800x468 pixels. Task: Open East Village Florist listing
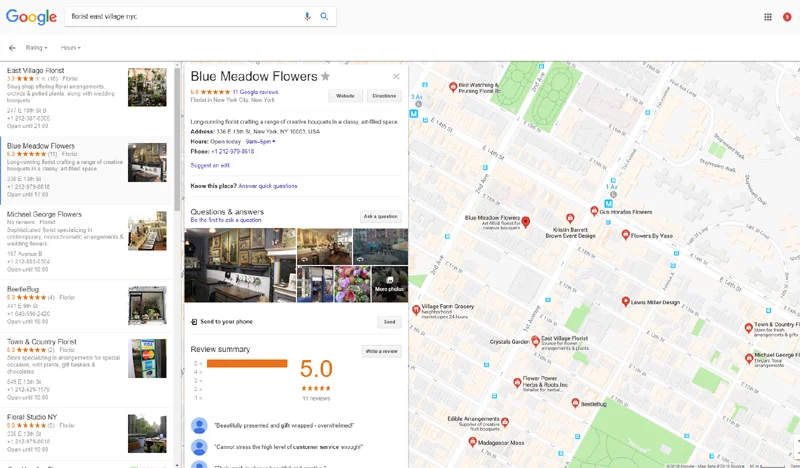point(87,98)
